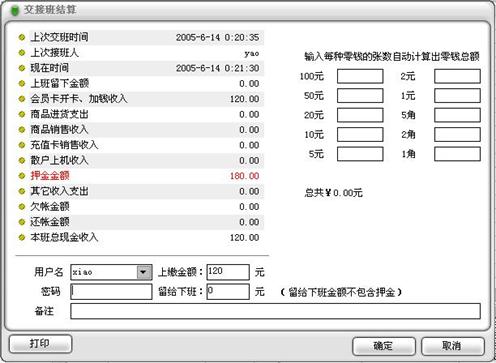Click the bullet icon beside 现在时间
The image size is (496, 363).
point(22,68)
